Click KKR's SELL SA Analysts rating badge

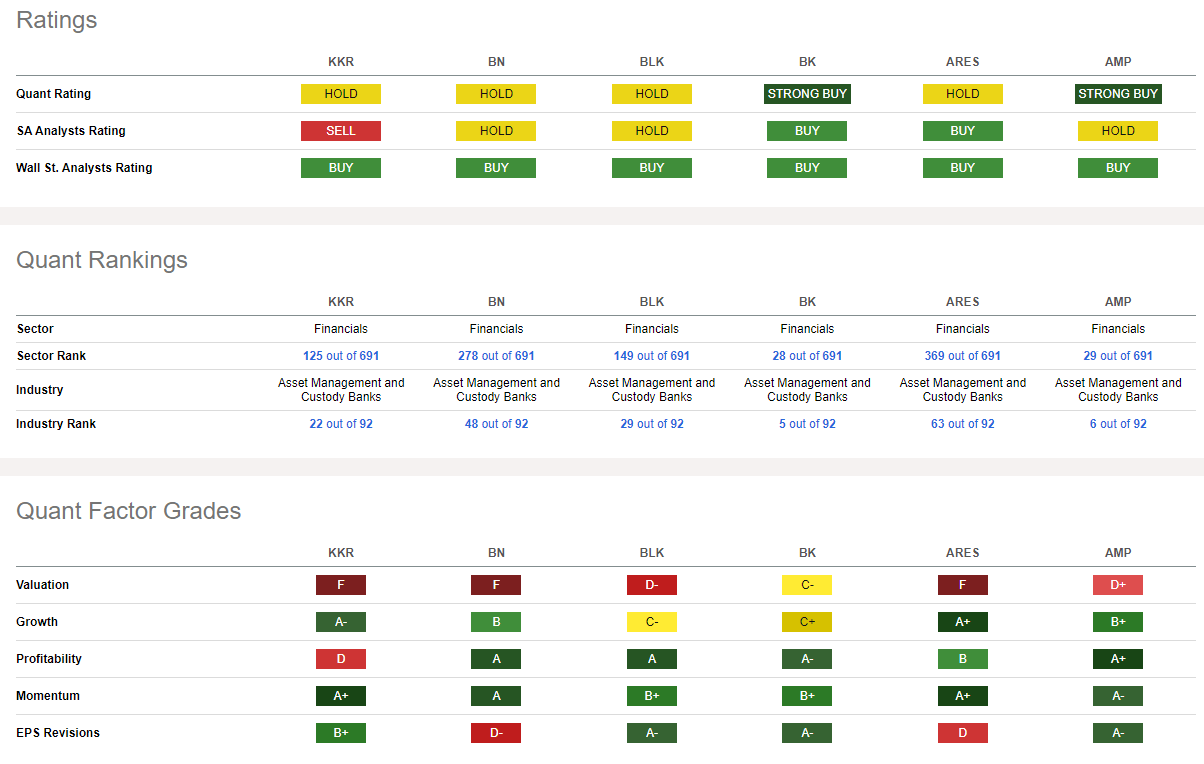[341, 131]
